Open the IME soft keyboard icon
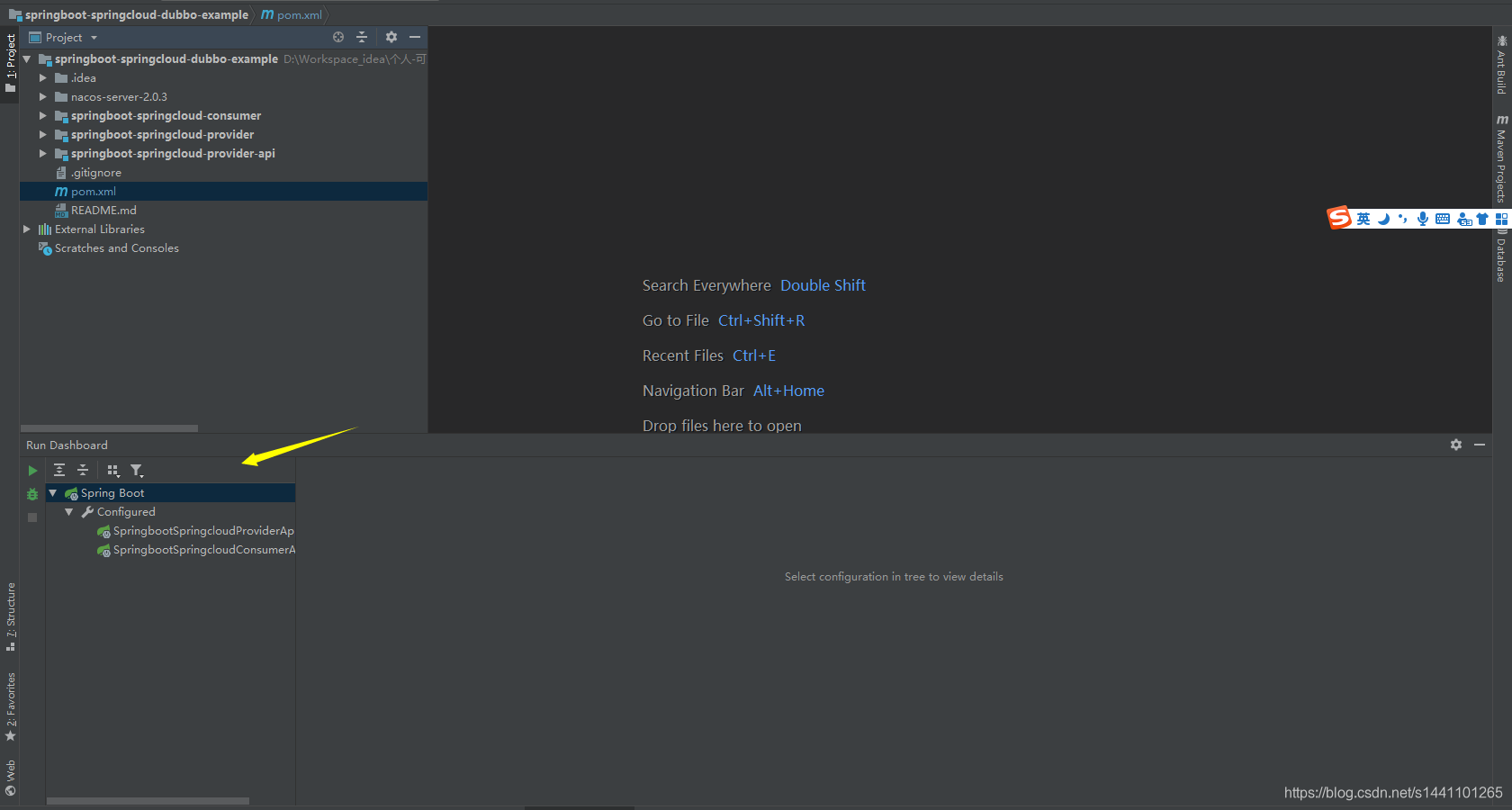Viewport: 1512px width, 810px height. click(x=1443, y=219)
